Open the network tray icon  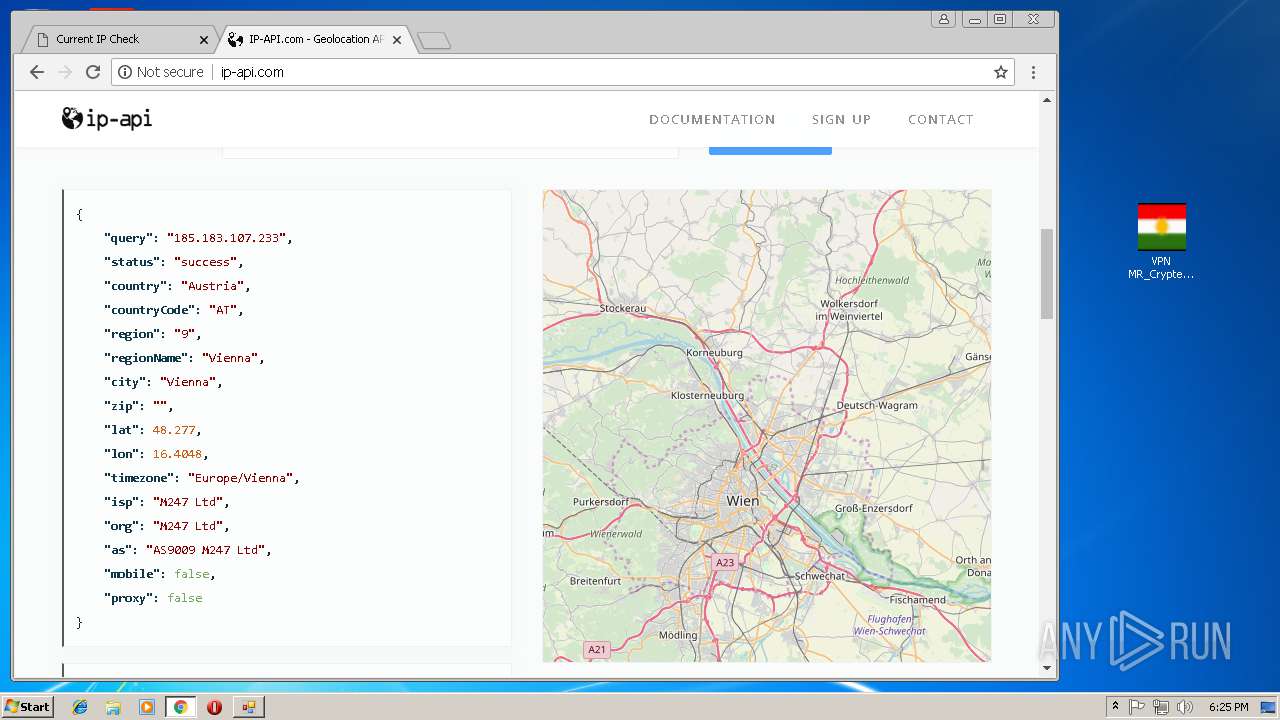click(x=1161, y=707)
